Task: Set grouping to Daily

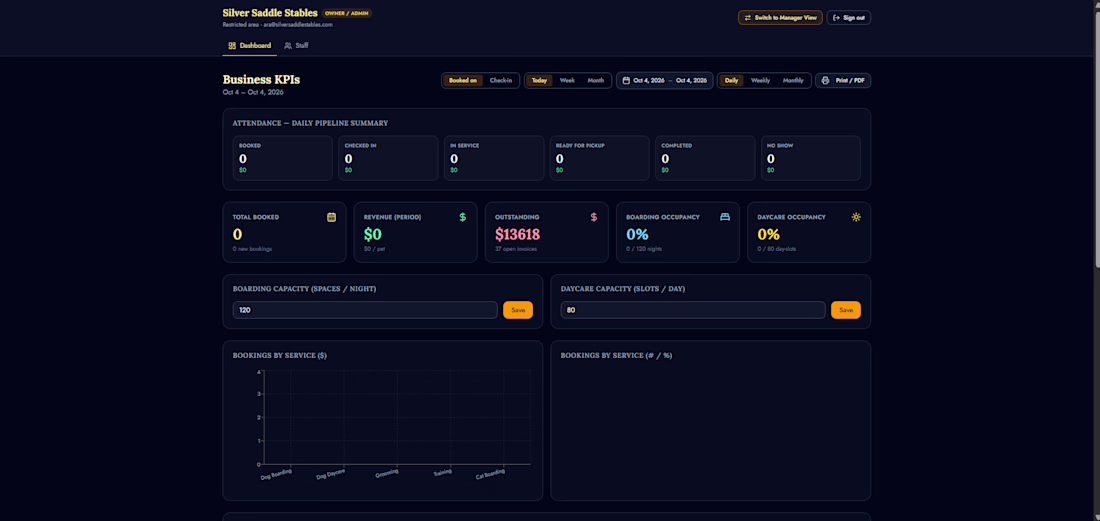Action: pyautogui.click(x=731, y=81)
